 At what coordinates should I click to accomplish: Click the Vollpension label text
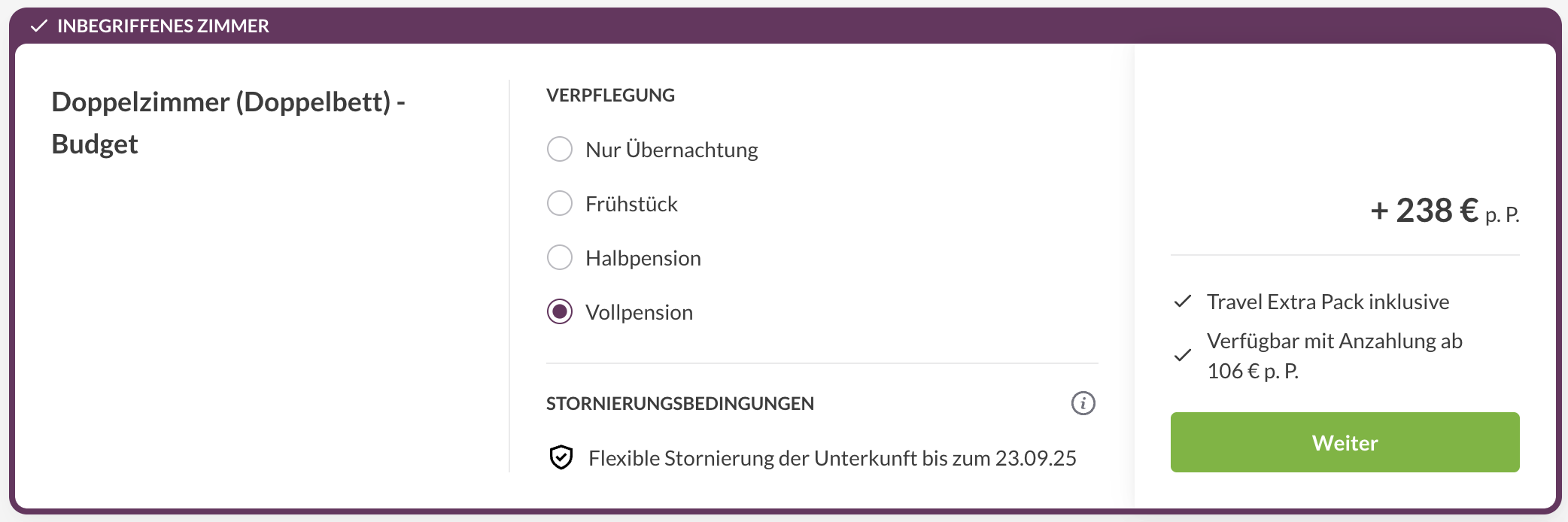coord(640,312)
